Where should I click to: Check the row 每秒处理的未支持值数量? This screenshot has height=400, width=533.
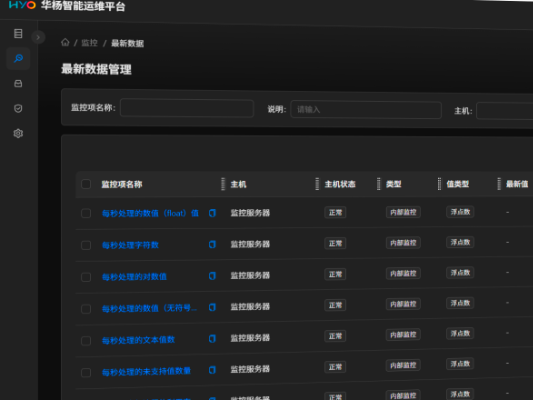point(86,373)
